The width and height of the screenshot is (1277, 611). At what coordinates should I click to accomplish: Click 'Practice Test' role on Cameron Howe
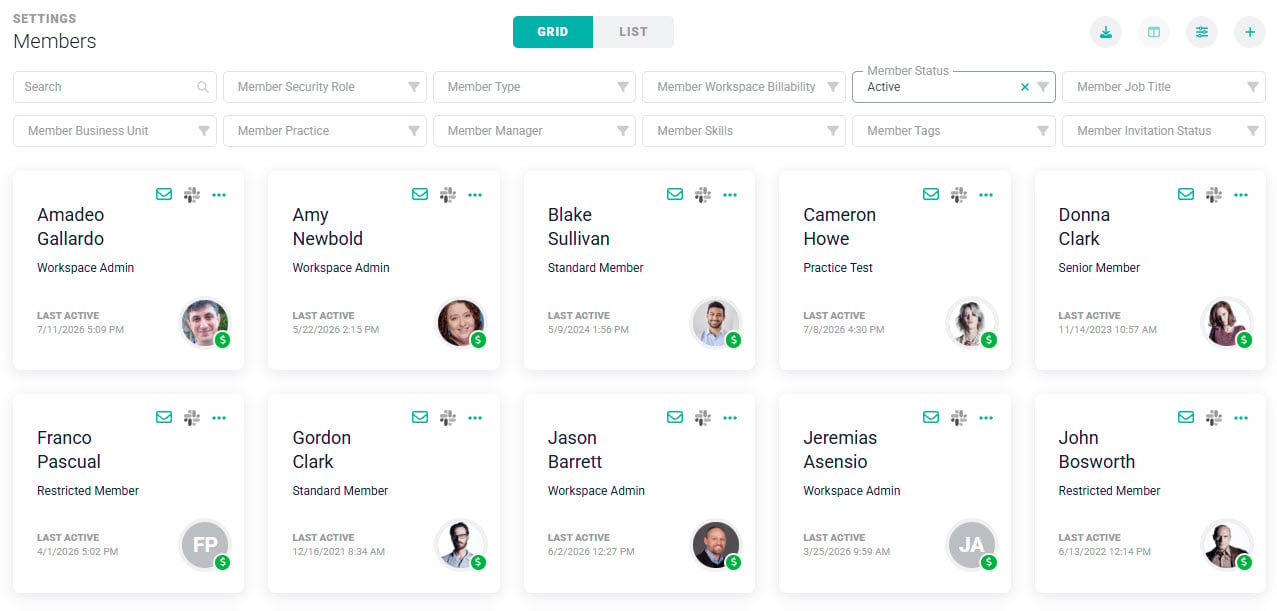click(838, 268)
